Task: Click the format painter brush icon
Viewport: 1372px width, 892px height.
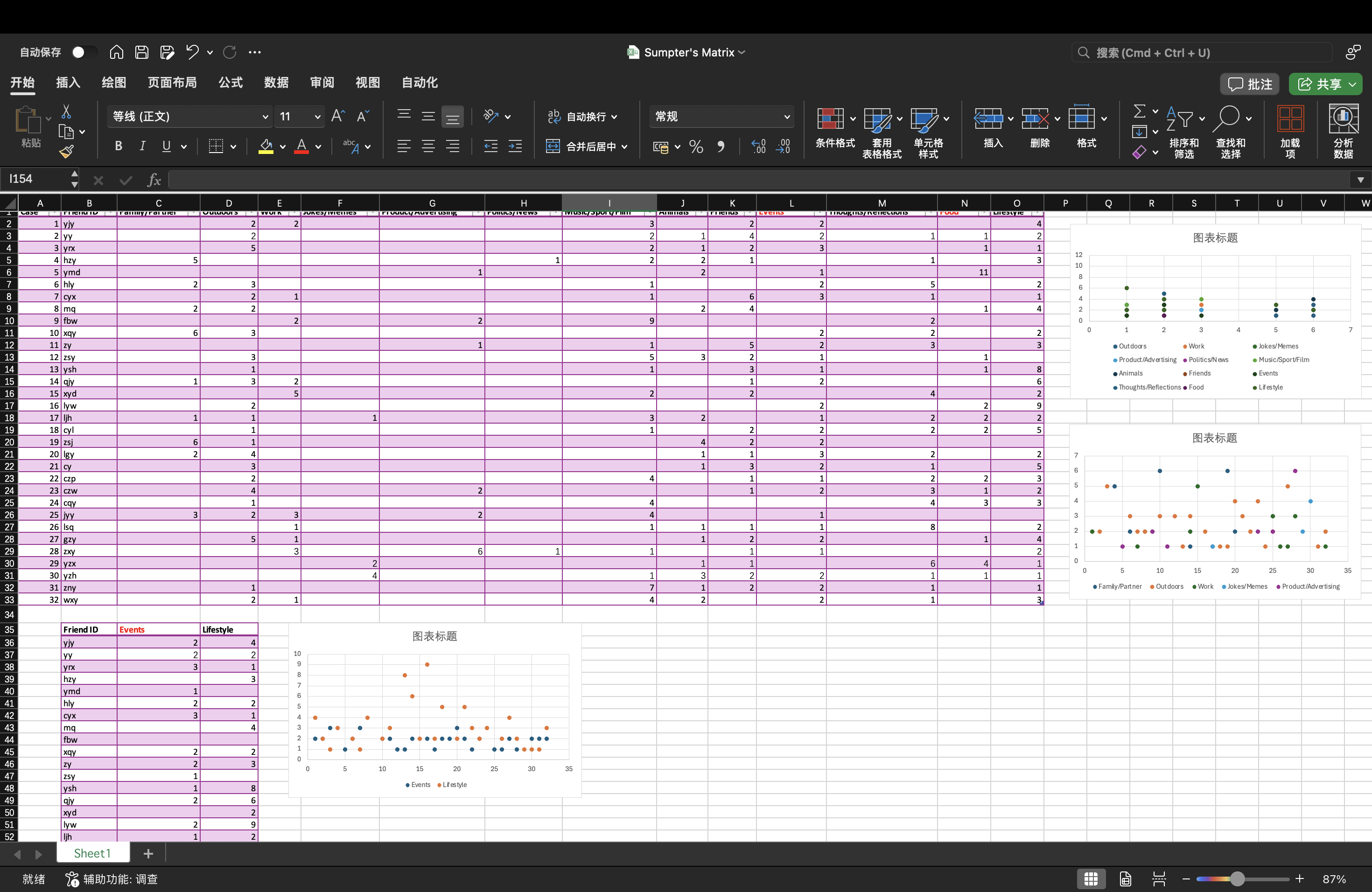Action: click(66, 152)
